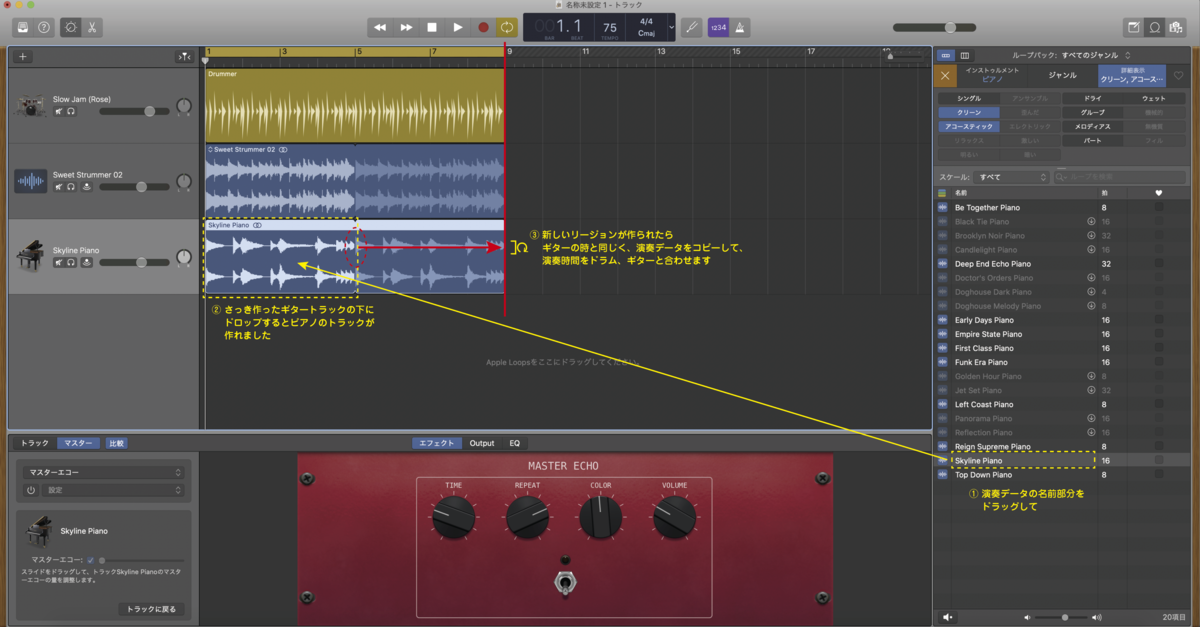Add a new track with plus button
This screenshot has width=1200, height=627.
23,57
